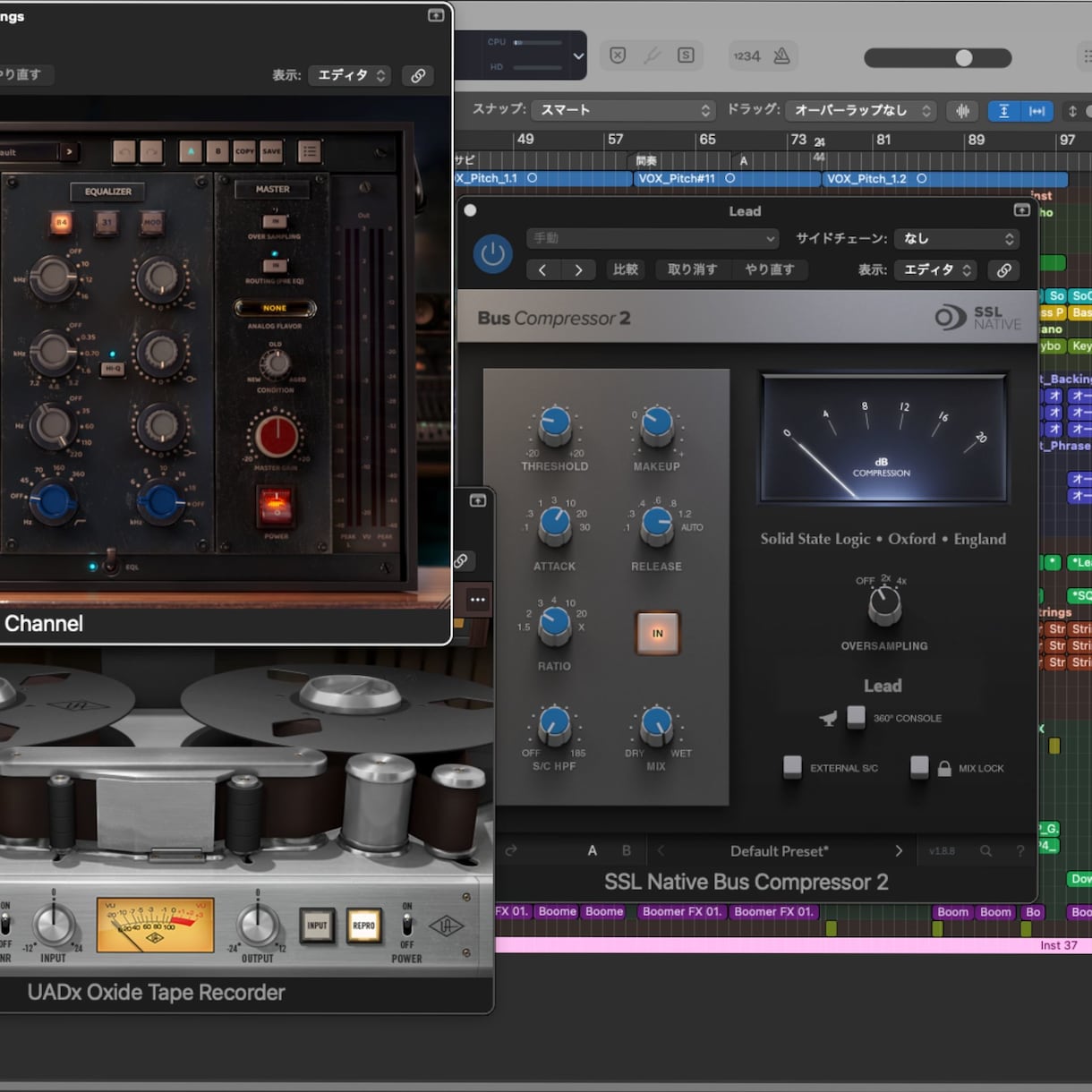The width and height of the screenshot is (1092, 1092).
Task: Click the 1234 count-in button
Action: 746,55
